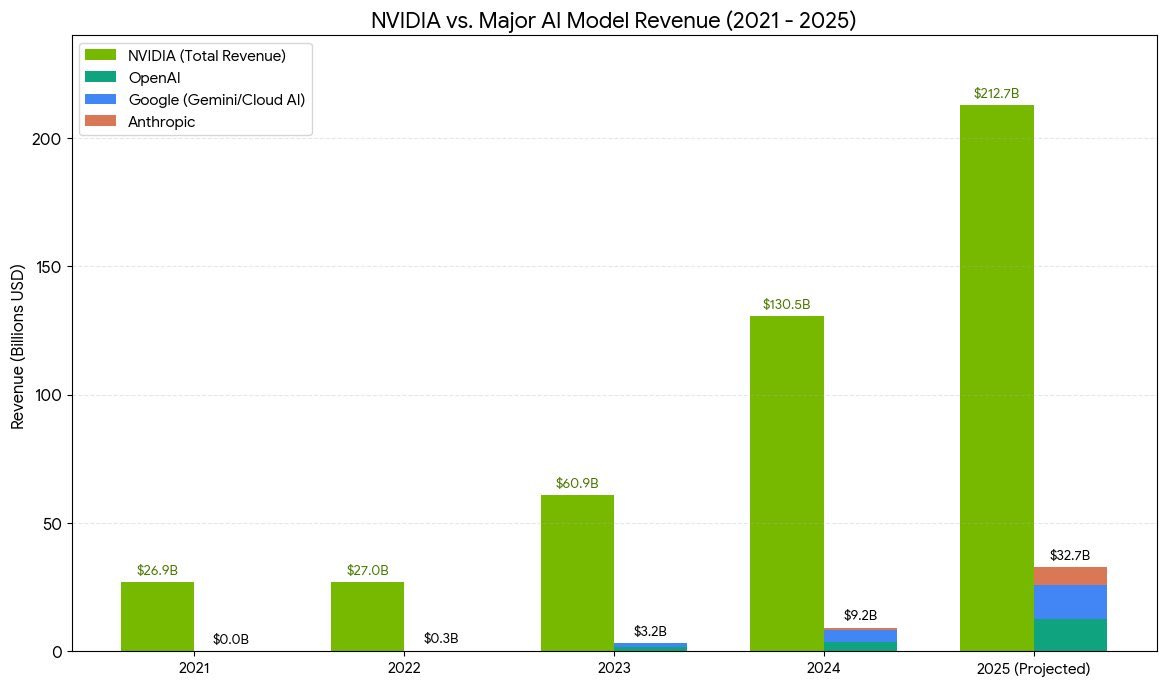This screenshot has height=686, width=1166.
Task: Click the $130.5B label over 2024 bar
Action: tap(786, 304)
